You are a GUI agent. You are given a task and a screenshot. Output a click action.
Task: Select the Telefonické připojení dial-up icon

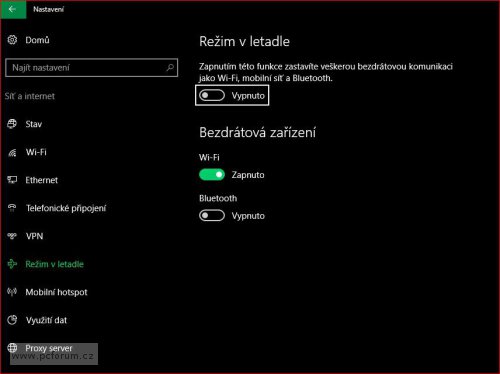coord(12,208)
